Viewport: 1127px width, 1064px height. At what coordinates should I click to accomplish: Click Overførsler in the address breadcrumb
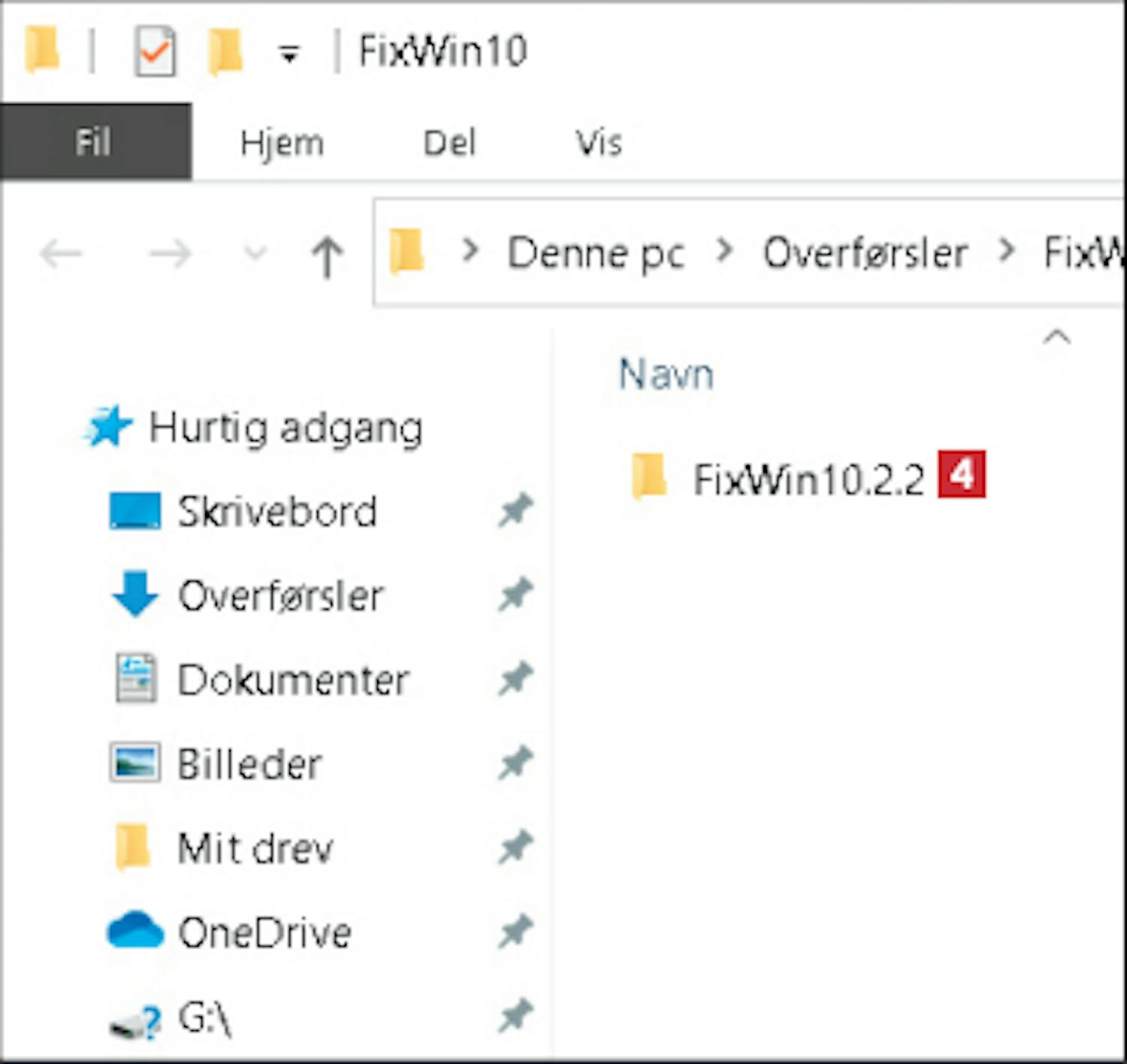click(x=865, y=253)
